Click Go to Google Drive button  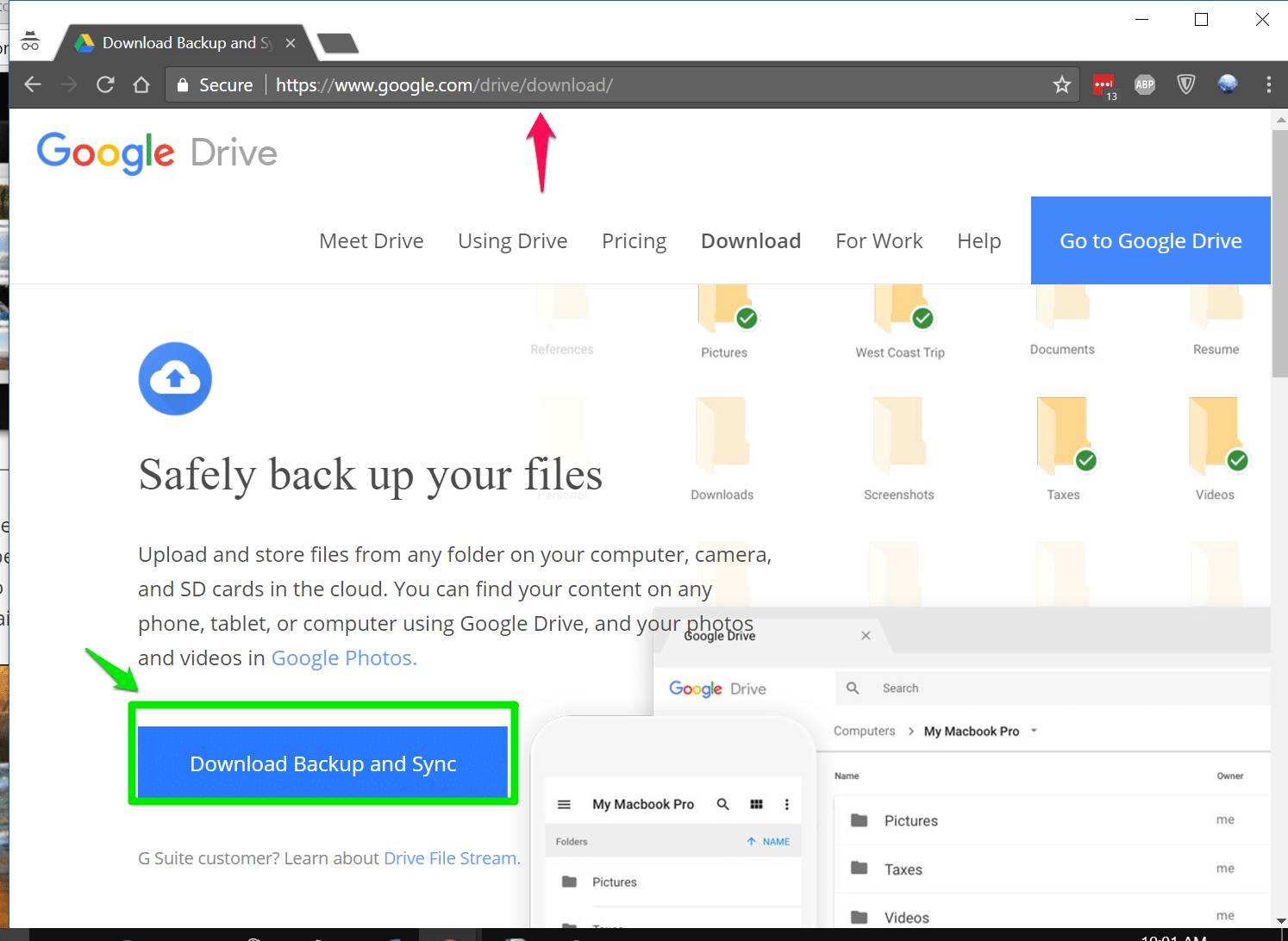pos(1151,240)
